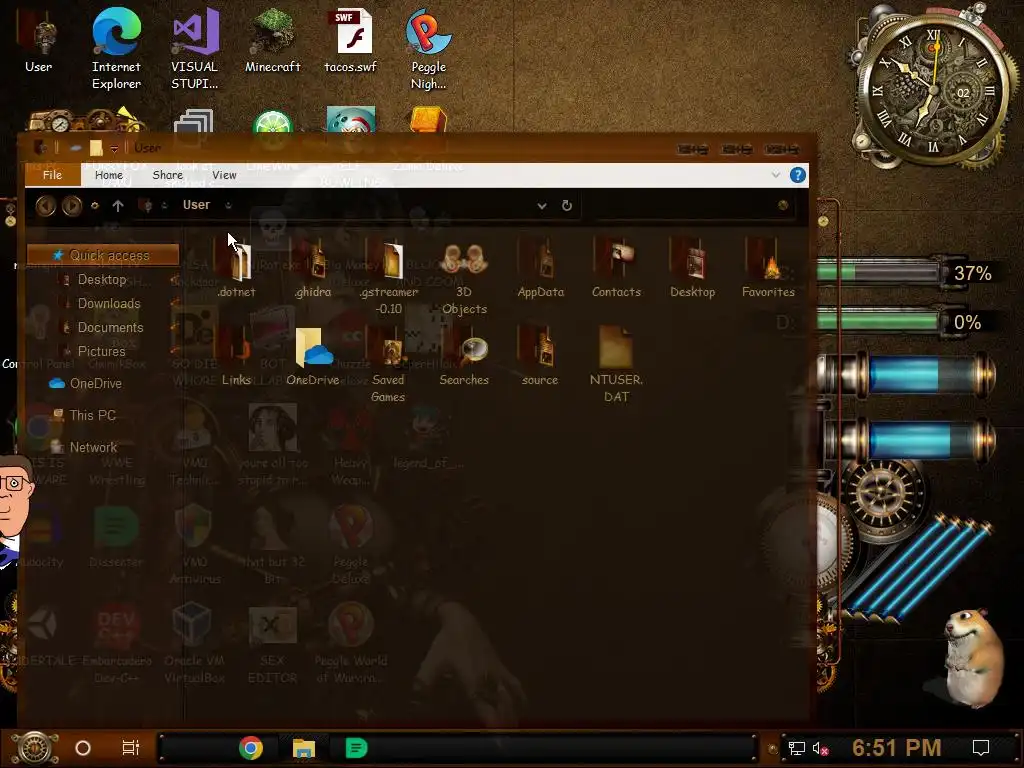Switch to the View ribbon tab
The width and height of the screenshot is (1024, 768).
tap(224, 175)
